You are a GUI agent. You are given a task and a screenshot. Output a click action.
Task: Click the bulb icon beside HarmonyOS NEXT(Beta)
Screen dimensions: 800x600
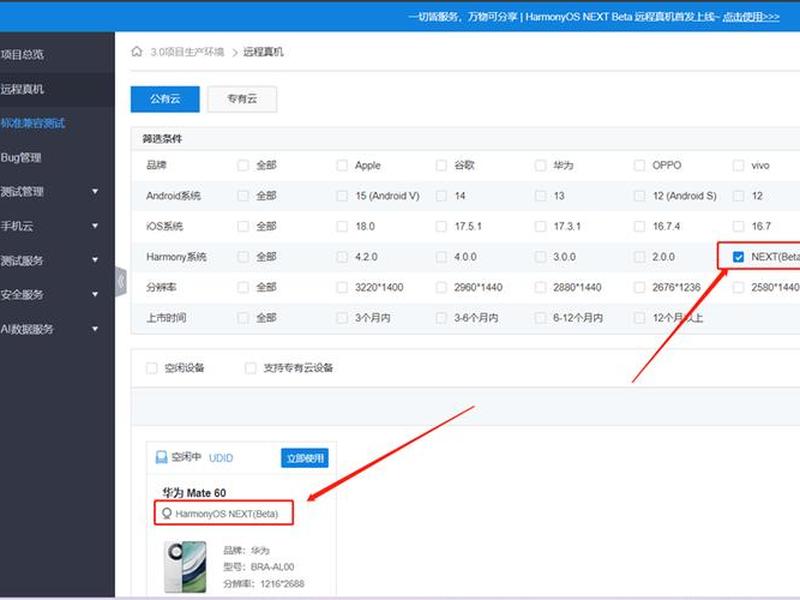166,513
